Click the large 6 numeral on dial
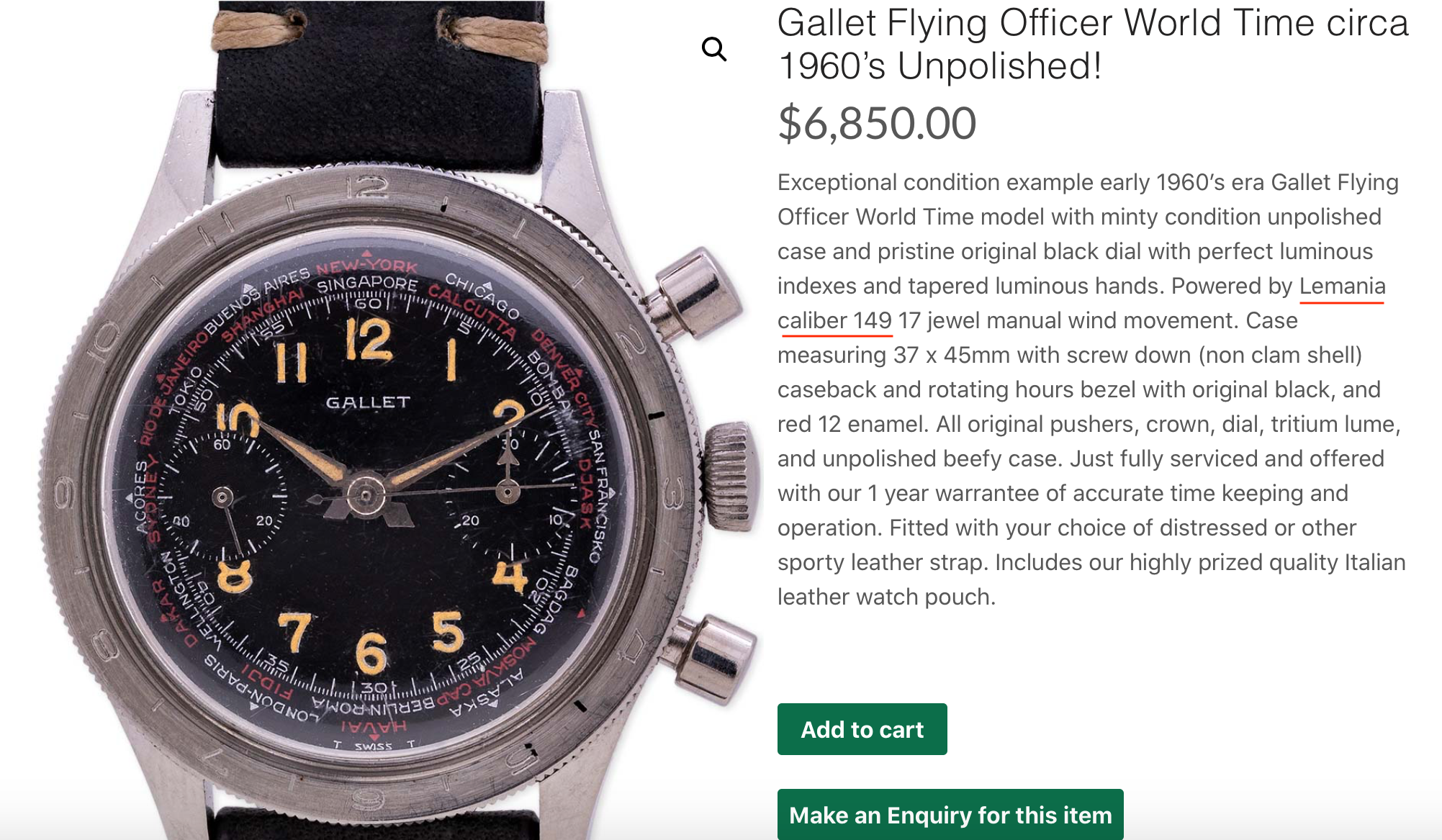The height and width of the screenshot is (840, 1442). click(371, 653)
